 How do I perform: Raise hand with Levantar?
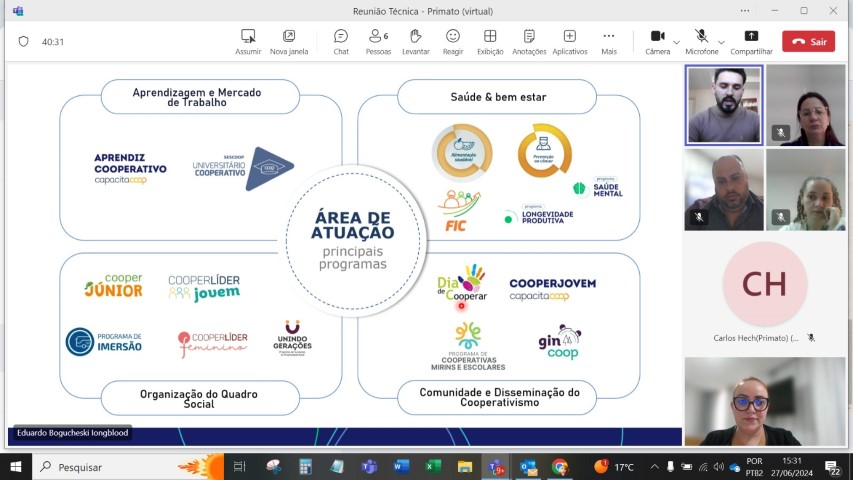(x=416, y=42)
